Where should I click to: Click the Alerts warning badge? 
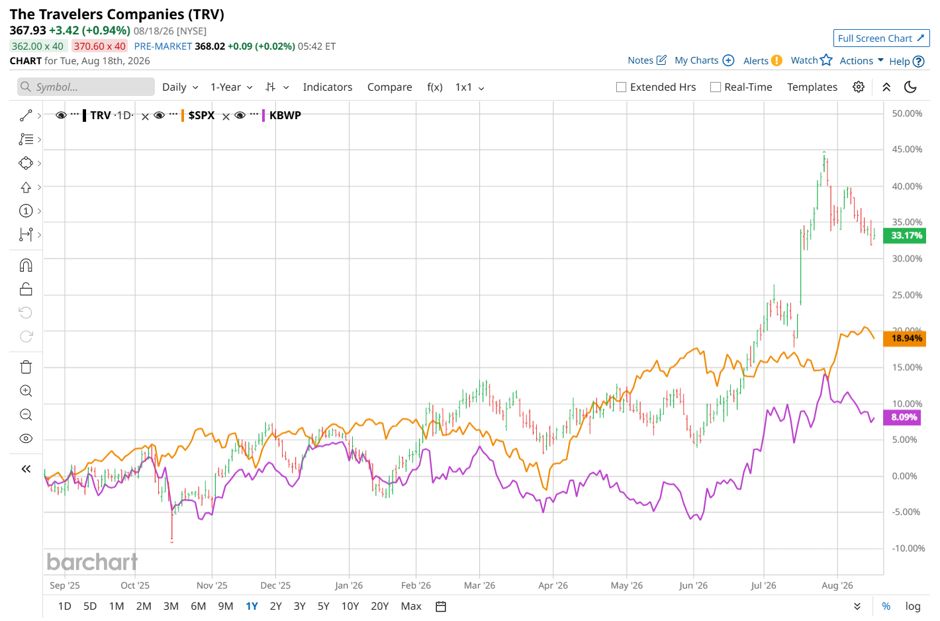776,60
